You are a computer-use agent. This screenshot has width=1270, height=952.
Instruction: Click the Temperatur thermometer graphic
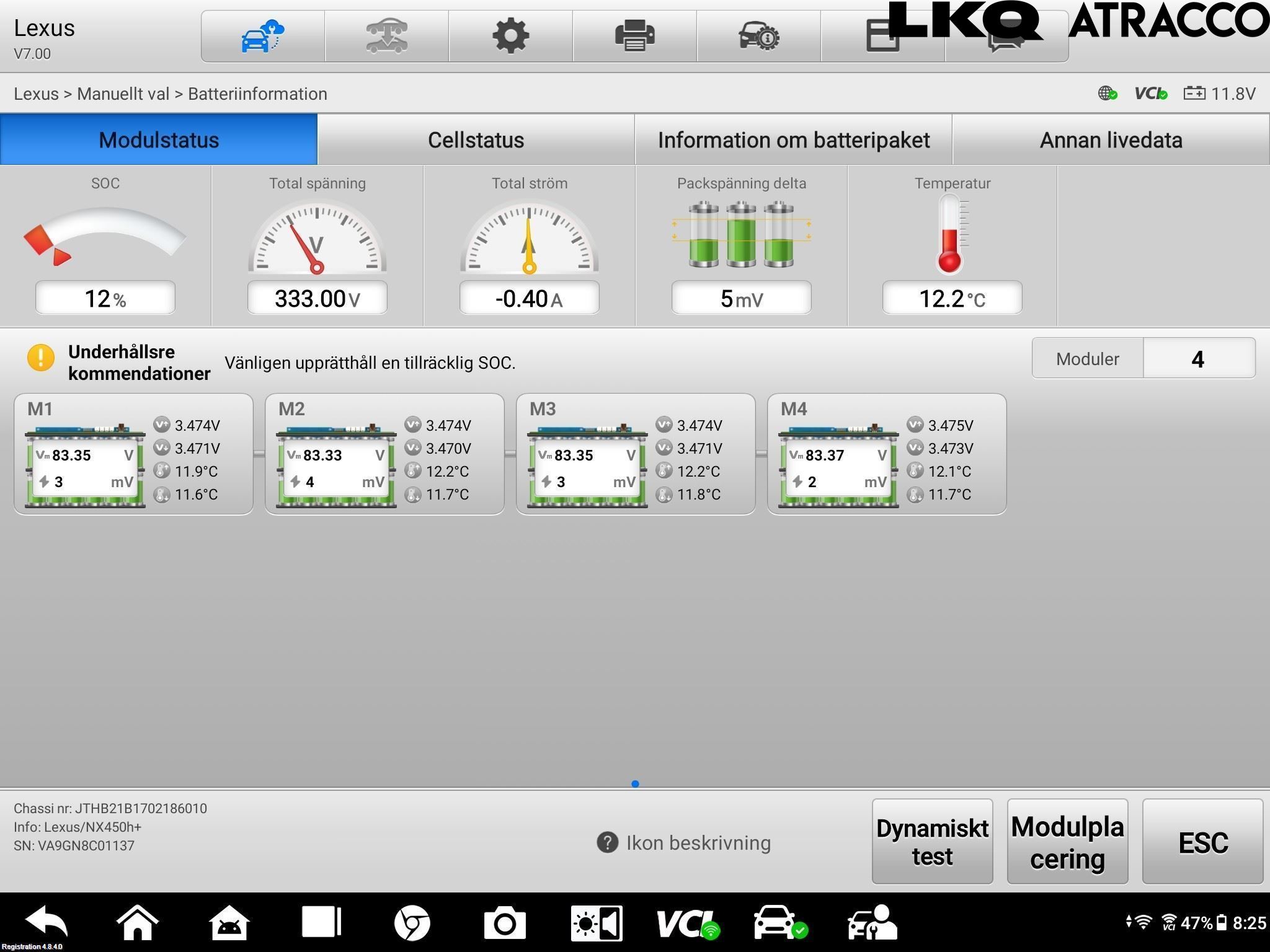pos(952,234)
